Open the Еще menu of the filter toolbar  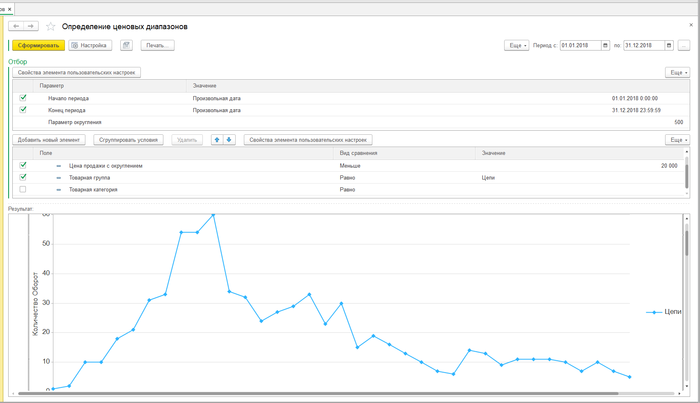click(677, 140)
